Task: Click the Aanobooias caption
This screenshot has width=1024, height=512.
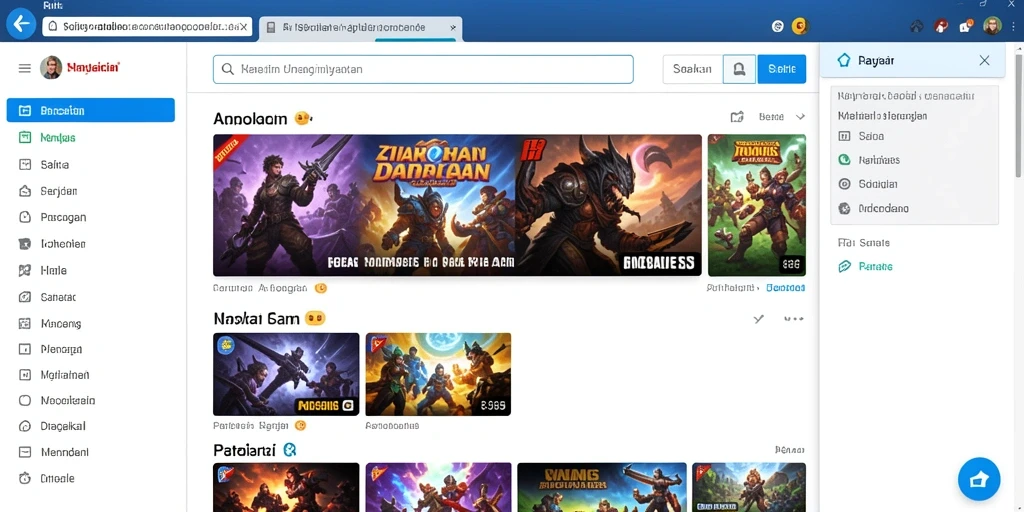Action: point(392,426)
